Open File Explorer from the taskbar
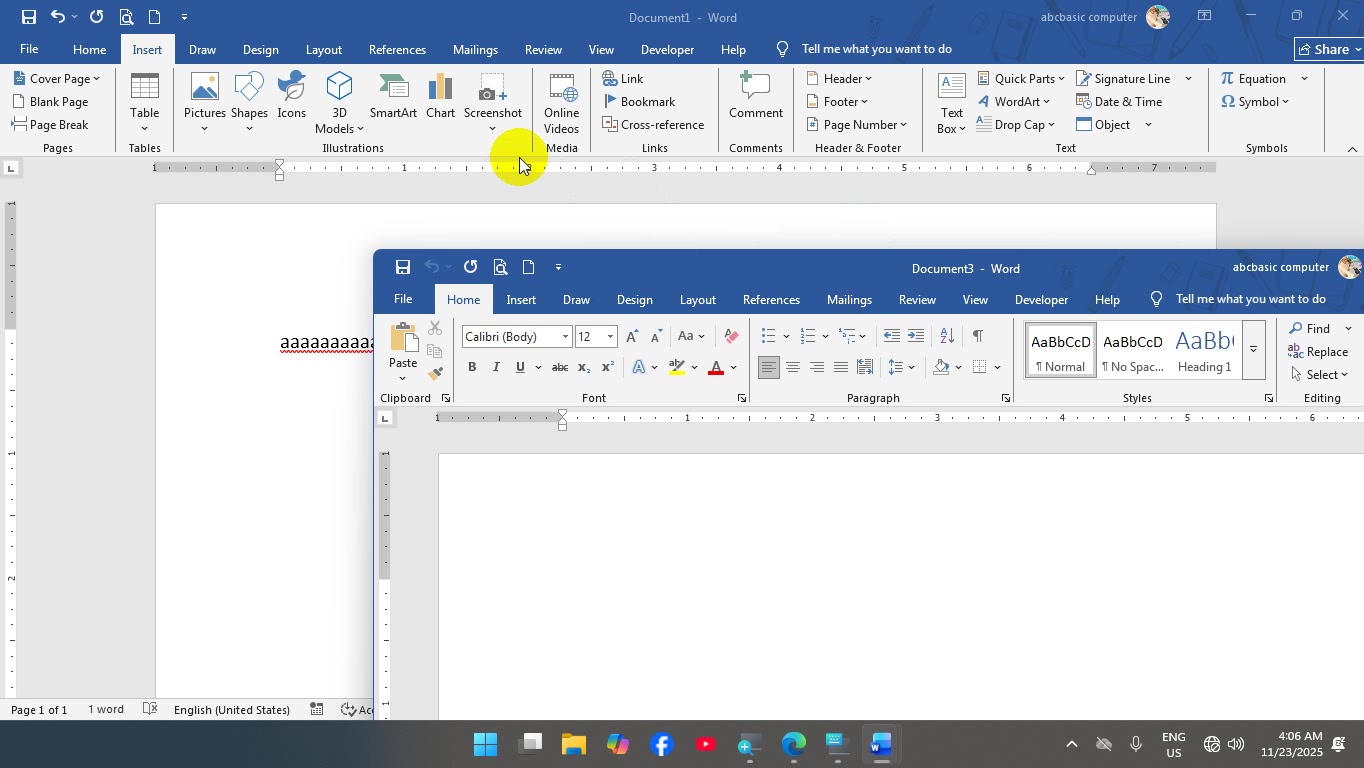The height and width of the screenshot is (768, 1364). click(573, 745)
